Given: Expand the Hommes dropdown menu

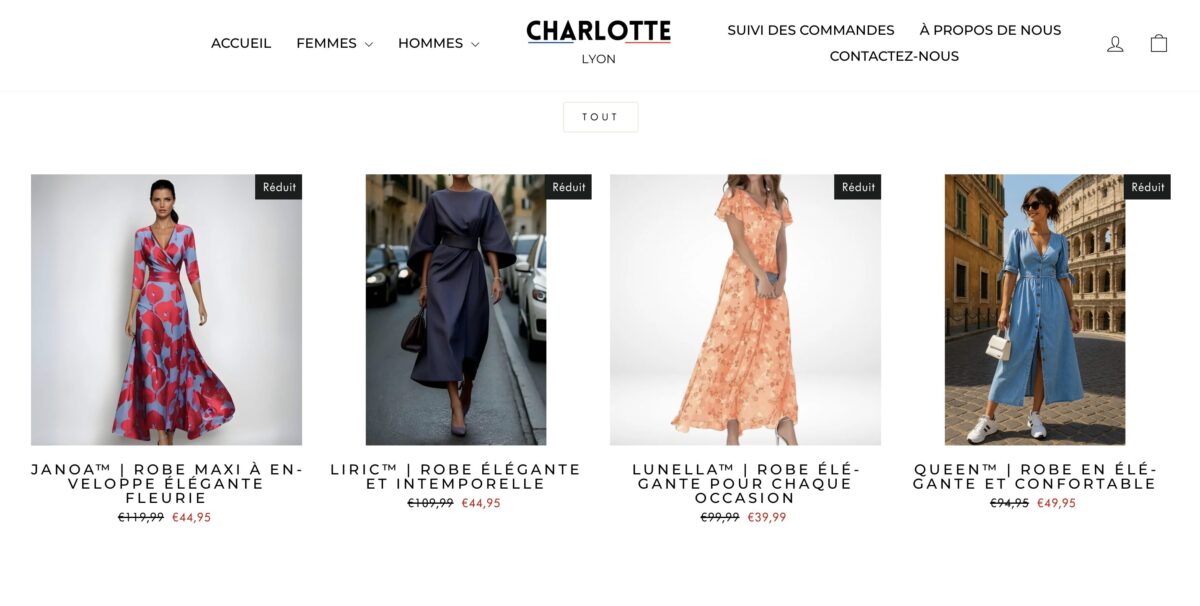Looking at the screenshot, I should (438, 43).
